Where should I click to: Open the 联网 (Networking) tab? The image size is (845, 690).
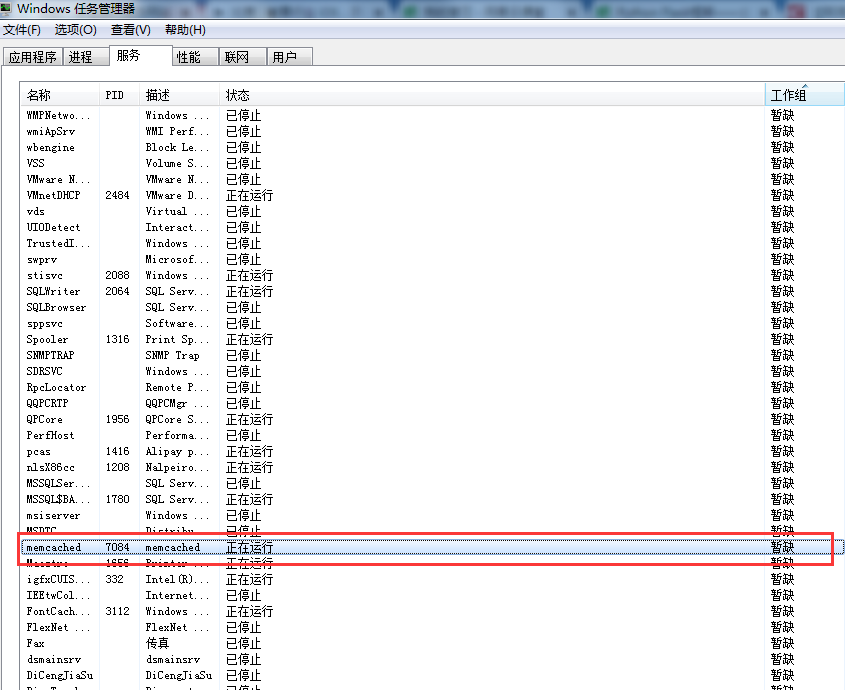(242, 56)
